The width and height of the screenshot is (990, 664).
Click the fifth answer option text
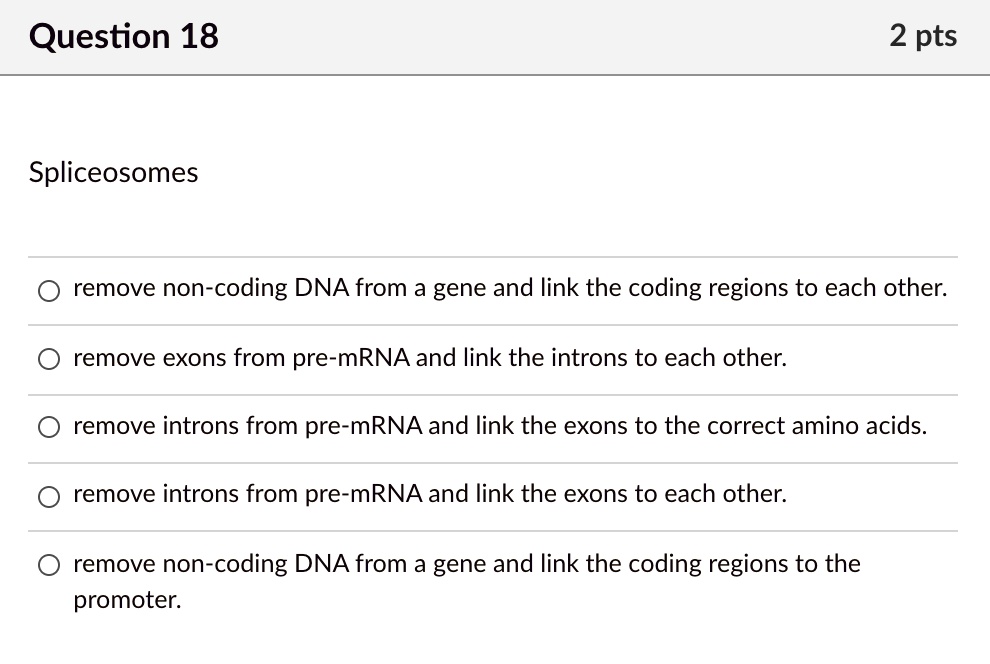coord(466,564)
